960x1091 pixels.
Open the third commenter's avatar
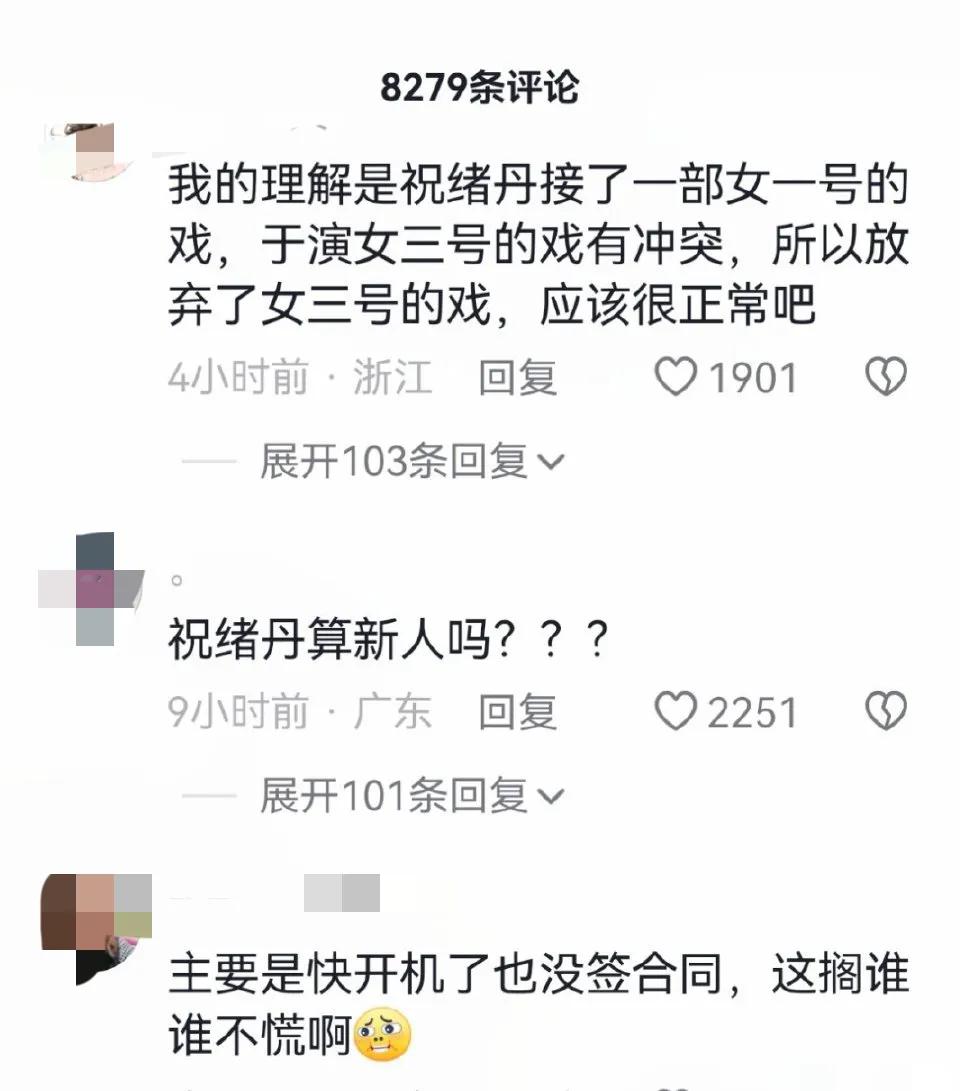tap(96, 930)
